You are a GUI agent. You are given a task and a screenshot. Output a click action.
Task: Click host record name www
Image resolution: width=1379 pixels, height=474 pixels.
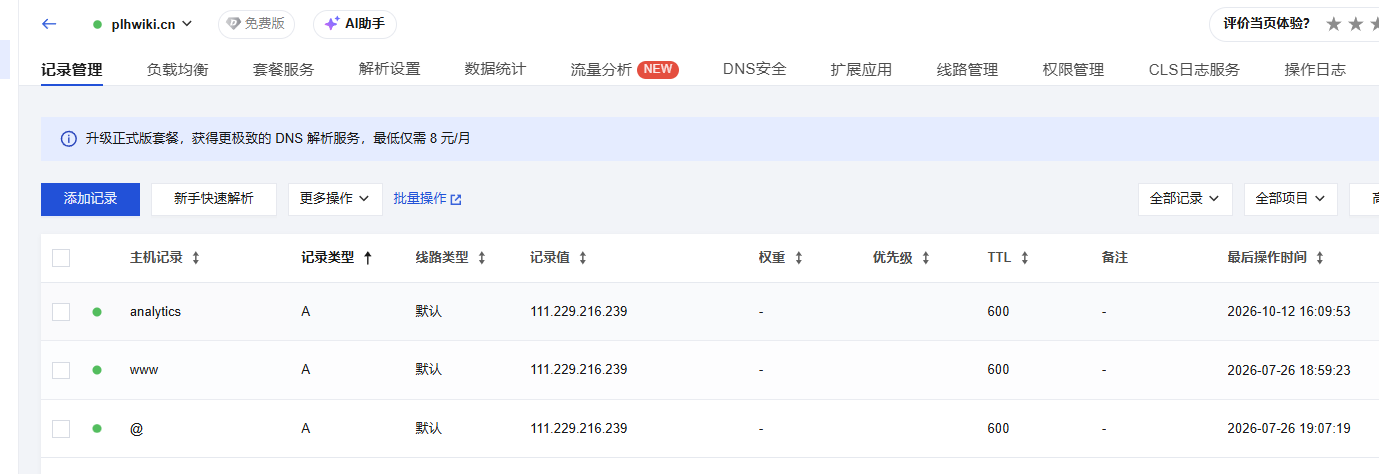[144, 370]
